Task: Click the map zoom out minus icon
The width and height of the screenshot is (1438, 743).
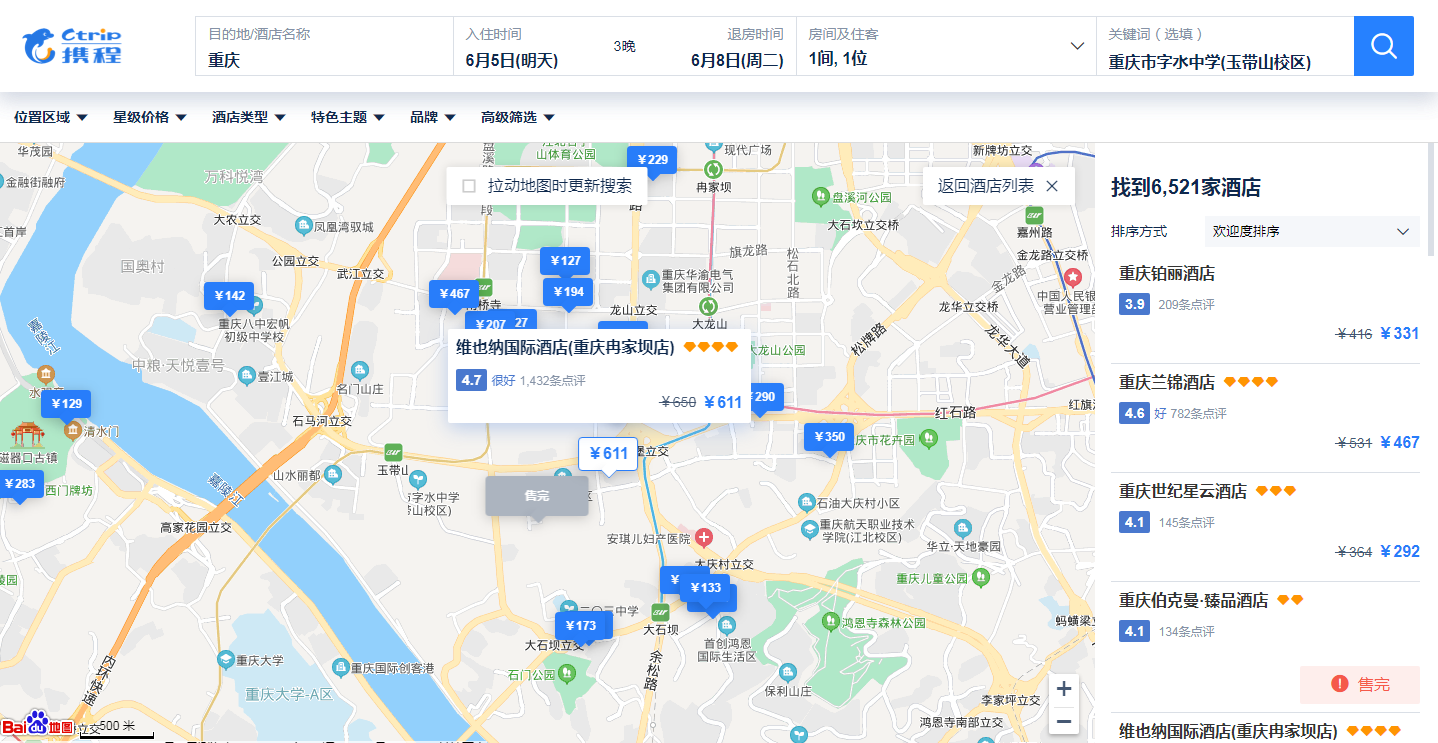Action: pos(1063,720)
